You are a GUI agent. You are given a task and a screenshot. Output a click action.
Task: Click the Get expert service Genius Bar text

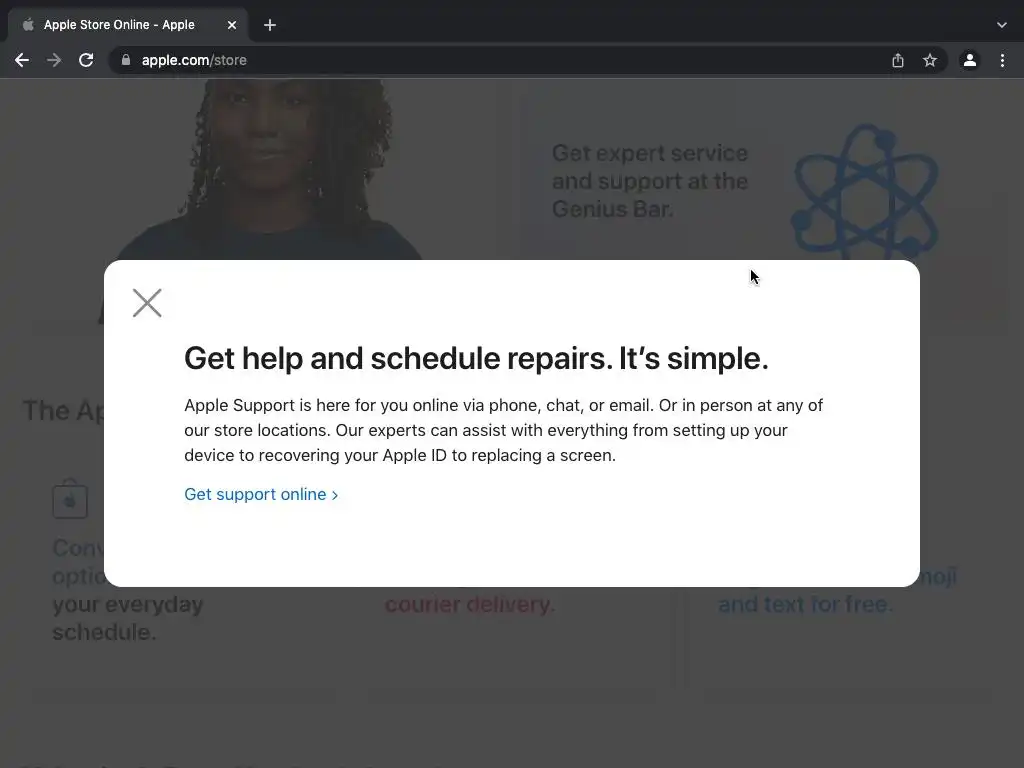650,181
